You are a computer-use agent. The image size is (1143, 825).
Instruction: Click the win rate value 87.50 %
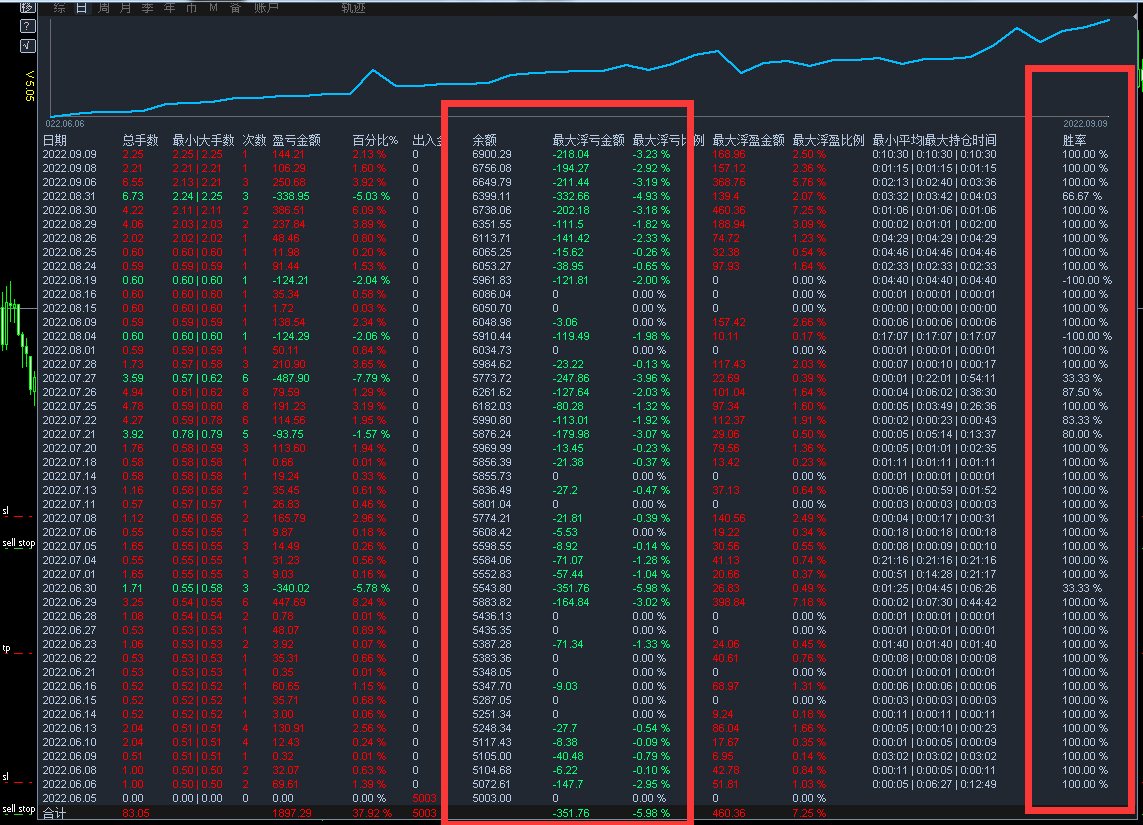click(1082, 392)
